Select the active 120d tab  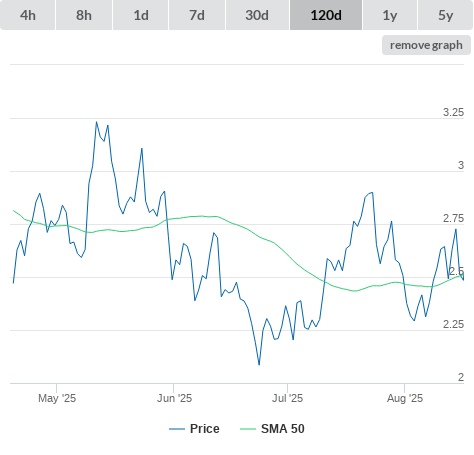(x=326, y=15)
